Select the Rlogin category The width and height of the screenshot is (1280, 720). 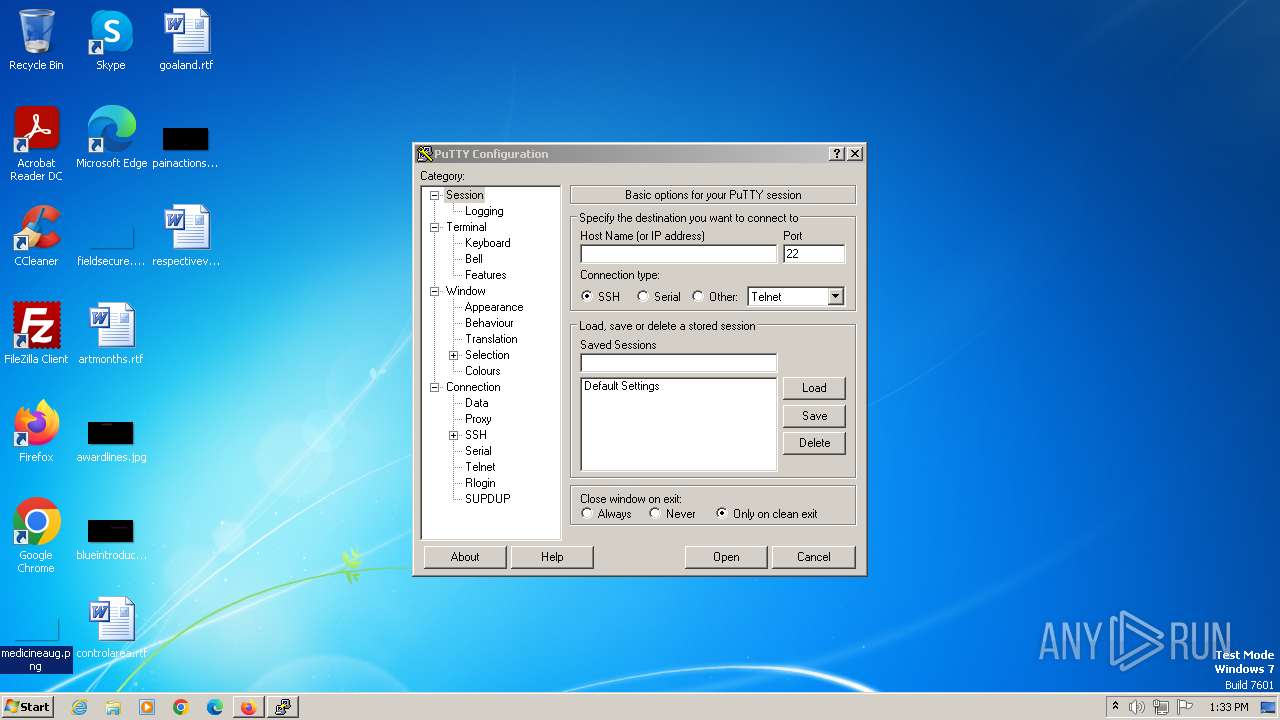(480, 483)
